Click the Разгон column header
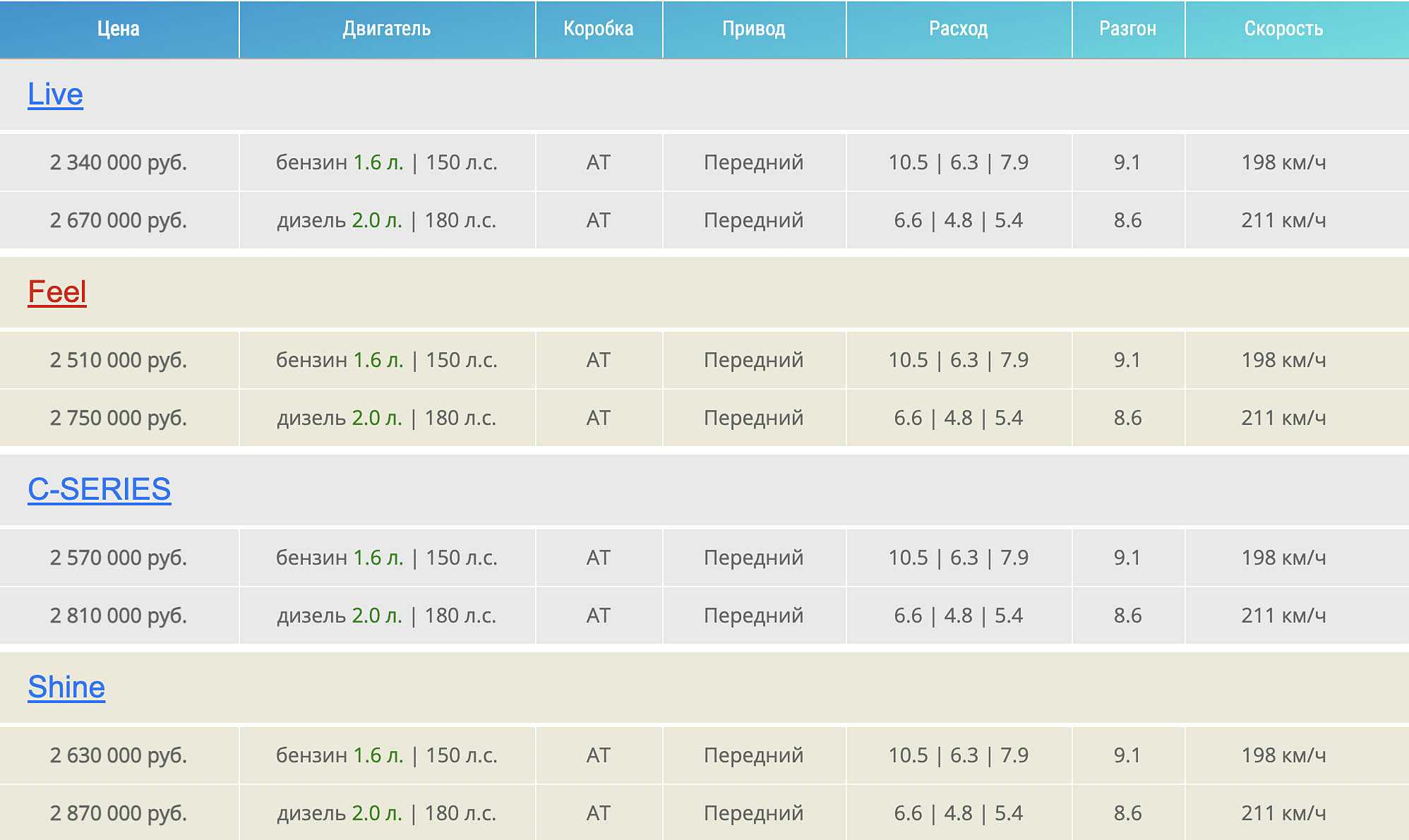The width and height of the screenshot is (1409, 840). [1128, 29]
